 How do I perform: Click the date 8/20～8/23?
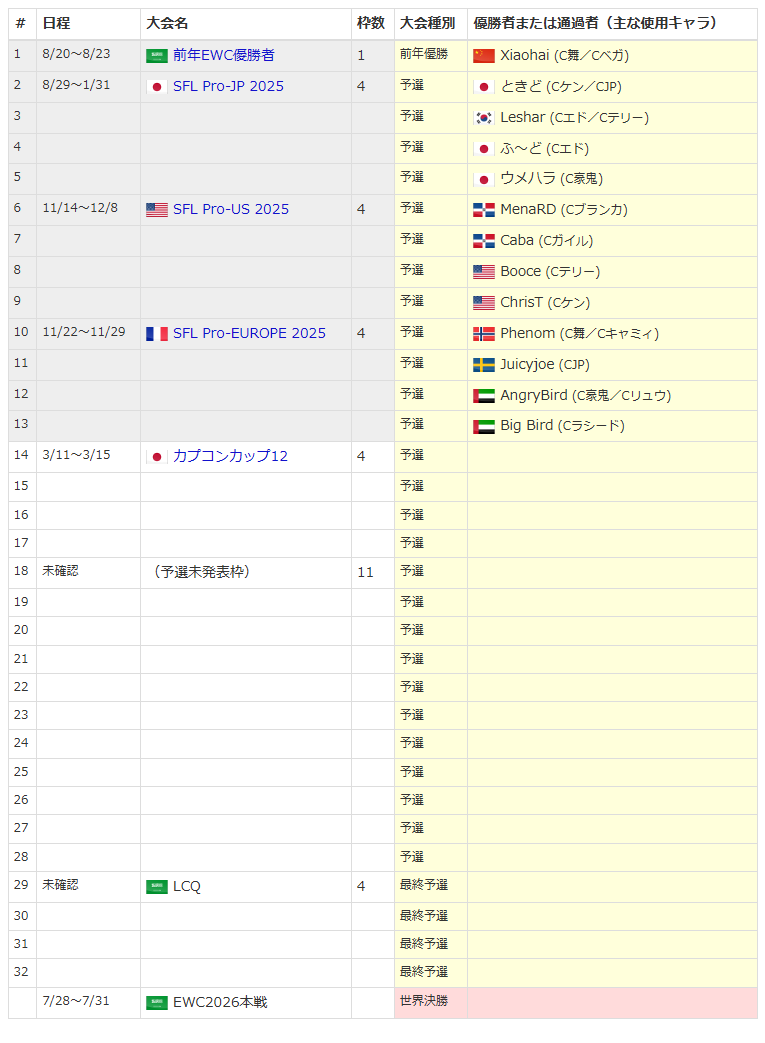[x=76, y=54]
